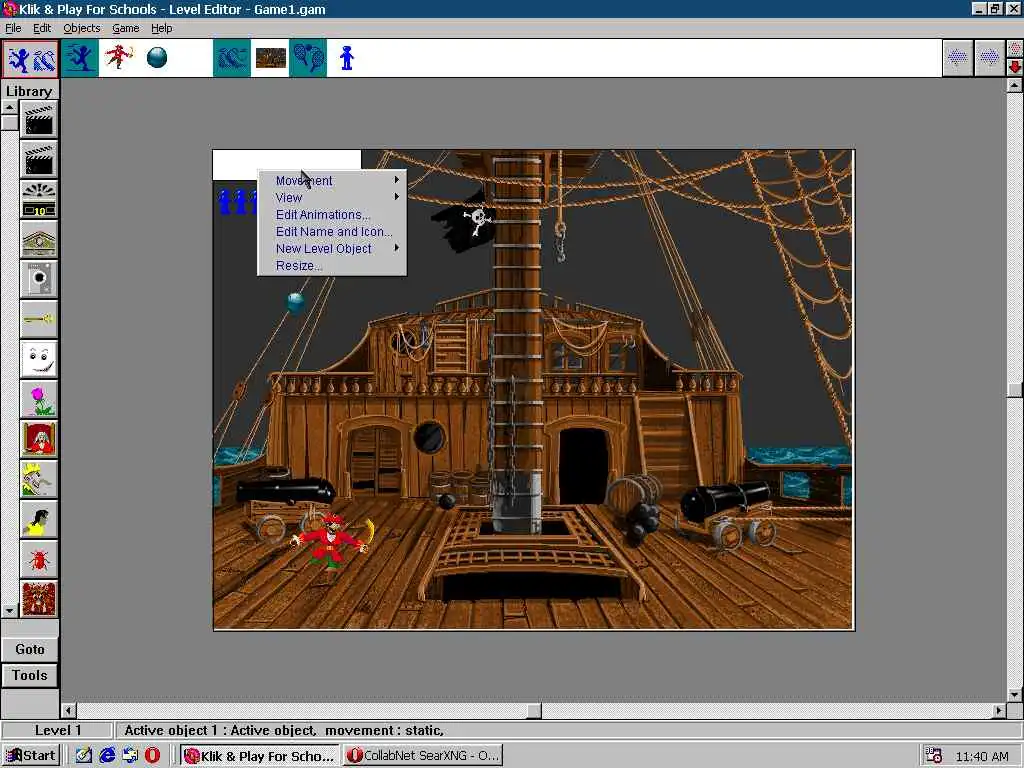The height and width of the screenshot is (768, 1024).
Task: Click the library list up arrow
Action: point(10,107)
